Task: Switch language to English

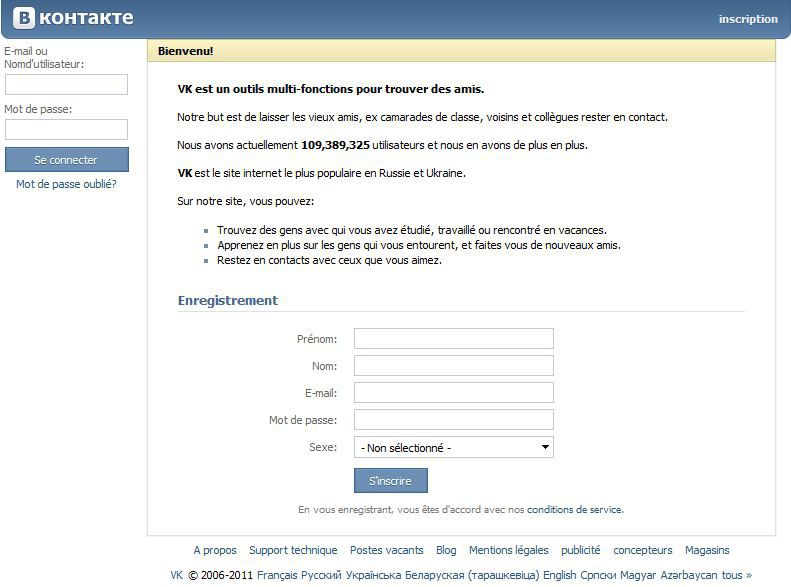Action: pyautogui.click(x=559, y=575)
